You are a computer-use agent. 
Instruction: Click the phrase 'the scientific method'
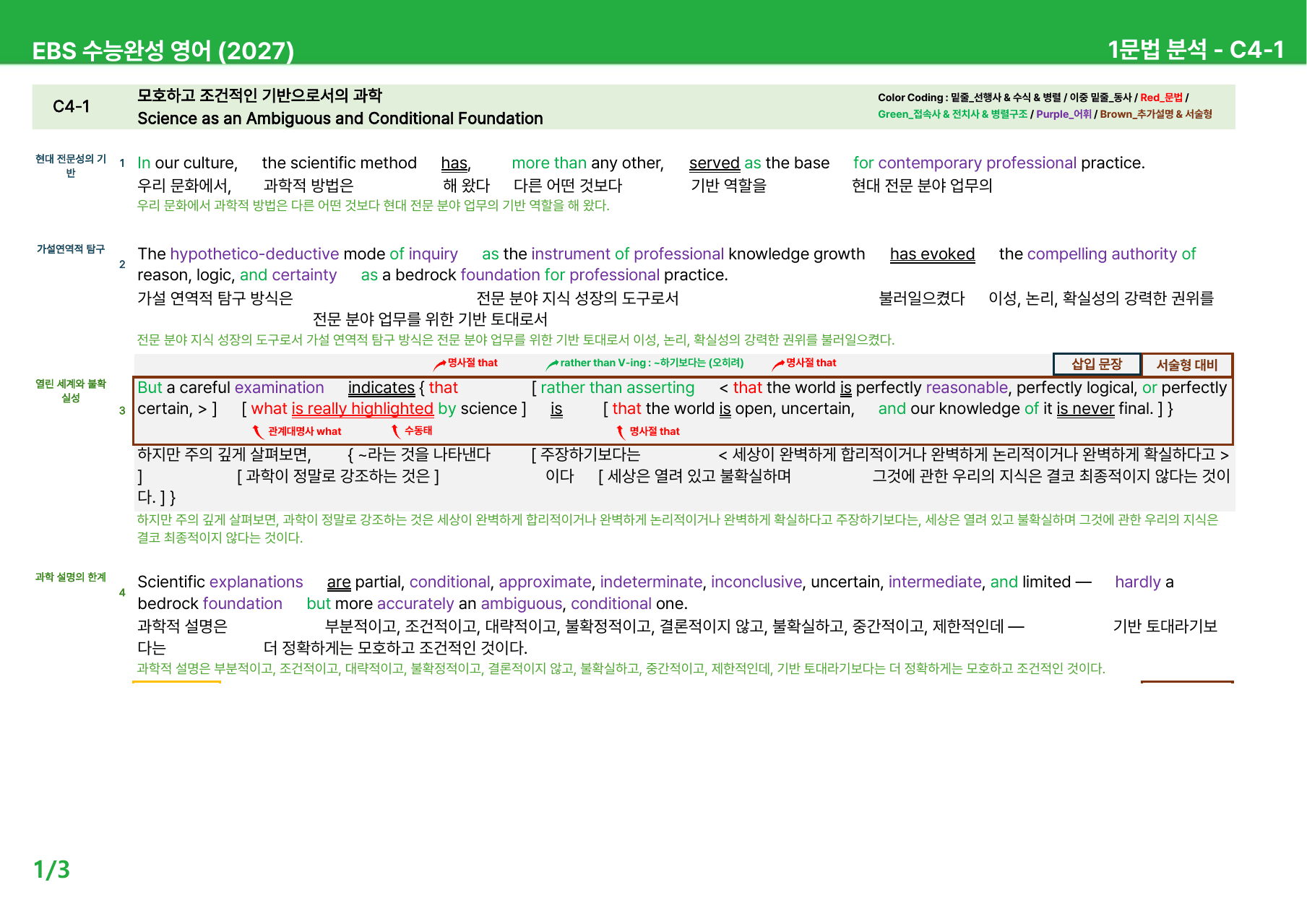point(340,163)
